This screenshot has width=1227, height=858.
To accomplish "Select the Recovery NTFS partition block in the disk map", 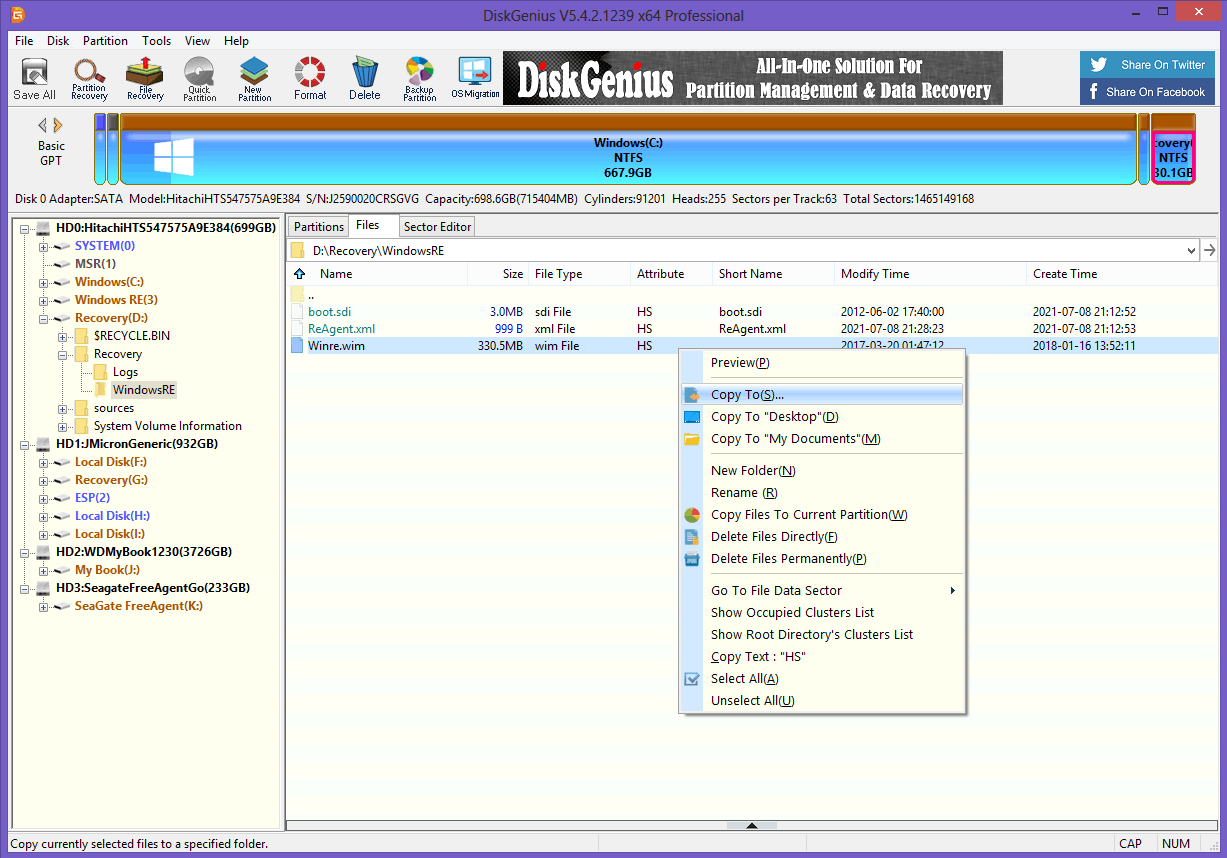I will (1173, 150).
